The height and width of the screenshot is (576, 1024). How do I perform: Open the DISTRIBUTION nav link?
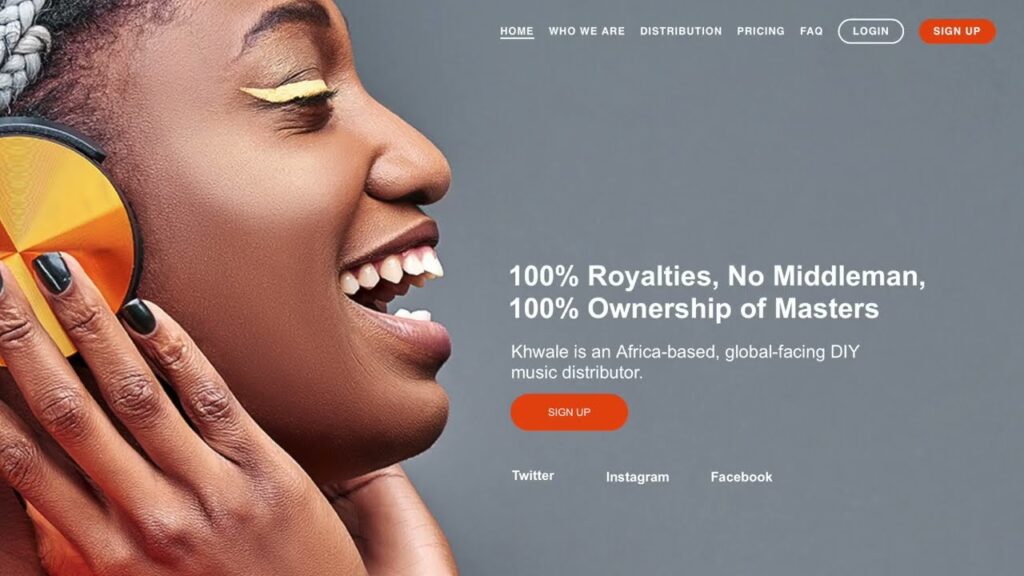click(x=680, y=31)
